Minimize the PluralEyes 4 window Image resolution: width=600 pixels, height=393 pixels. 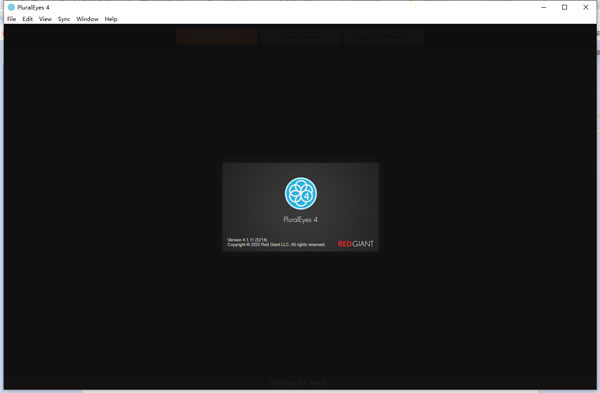coord(543,7)
